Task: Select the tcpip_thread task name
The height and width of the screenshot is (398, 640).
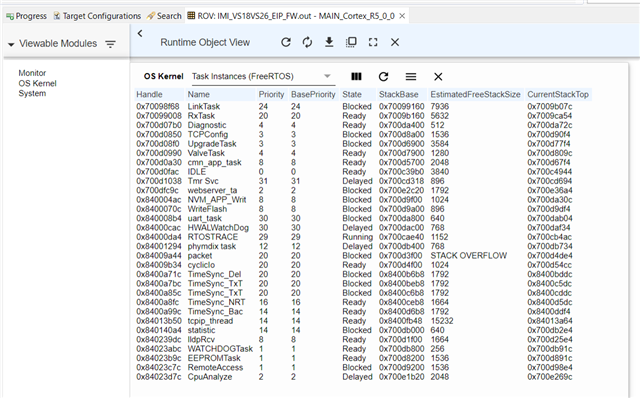Action: 210,321
